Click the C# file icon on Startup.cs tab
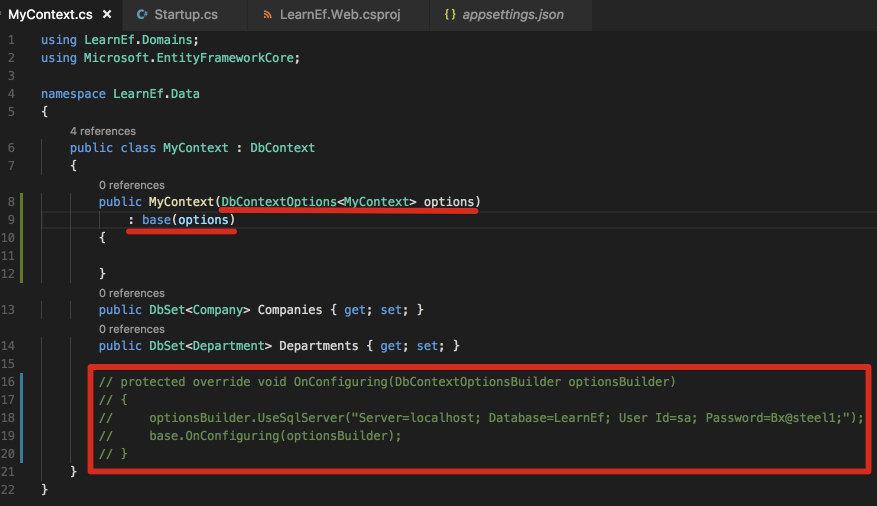The image size is (877, 506). (x=142, y=15)
